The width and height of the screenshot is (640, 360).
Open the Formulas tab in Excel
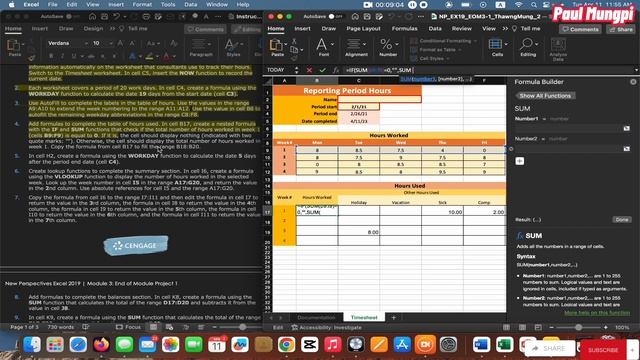[x=404, y=29]
